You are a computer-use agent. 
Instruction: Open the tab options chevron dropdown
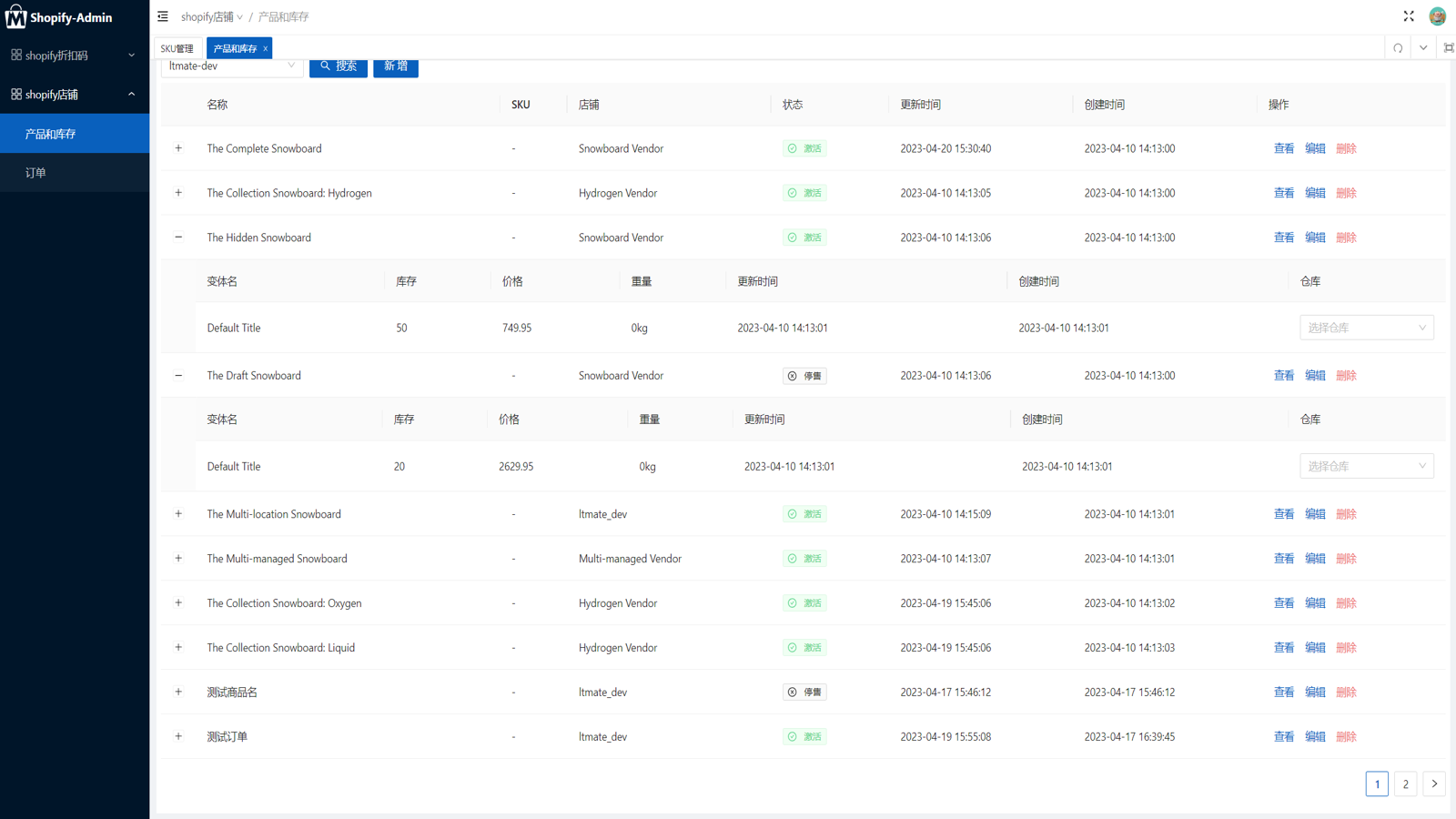(x=1423, y=48)
